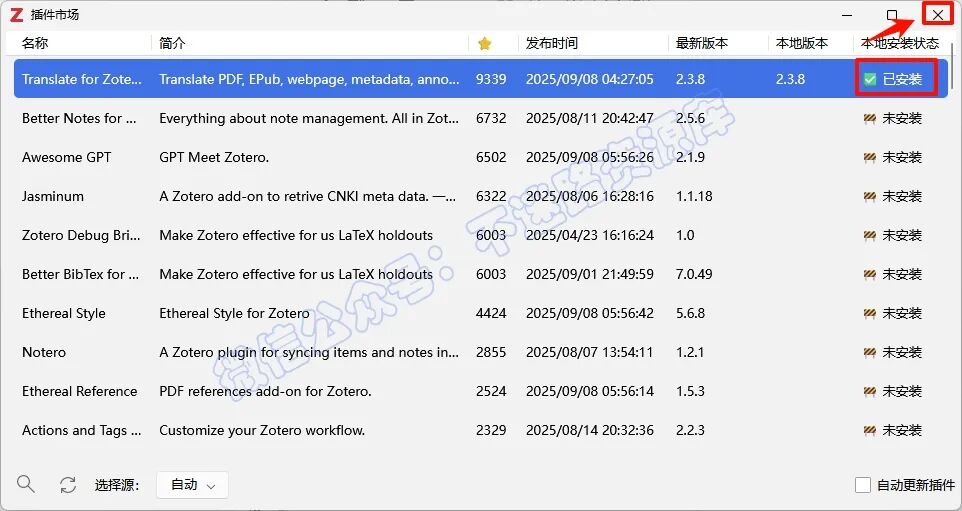Click latest version 7.0.49

694,274
